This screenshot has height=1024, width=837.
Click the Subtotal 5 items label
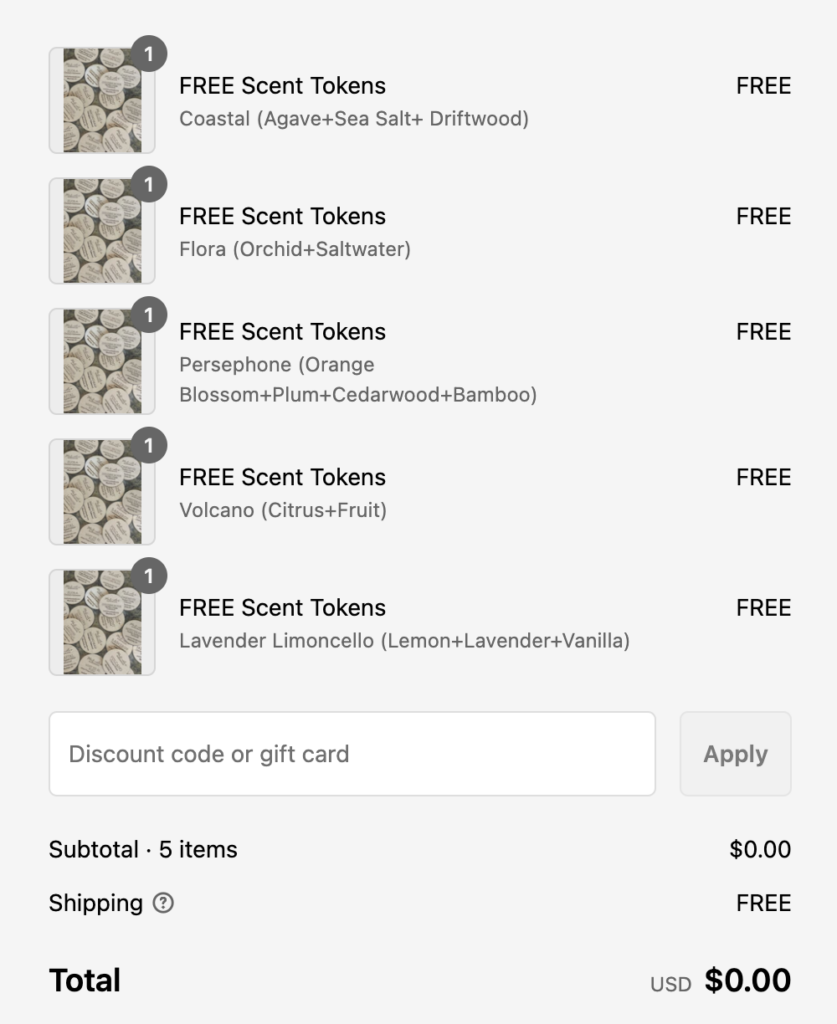point(143,850)
